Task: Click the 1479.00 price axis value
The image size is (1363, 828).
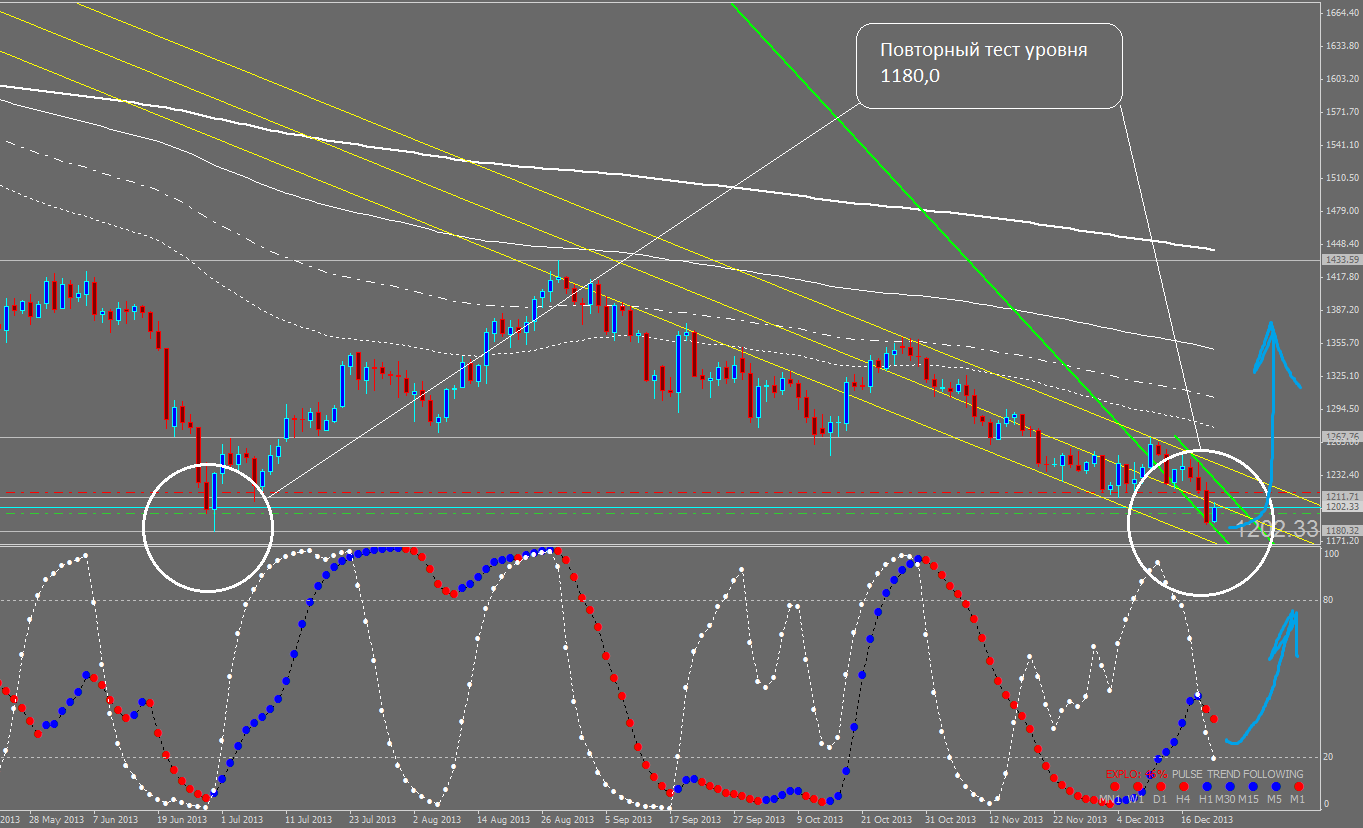Action: click(x=1342, y=210)
